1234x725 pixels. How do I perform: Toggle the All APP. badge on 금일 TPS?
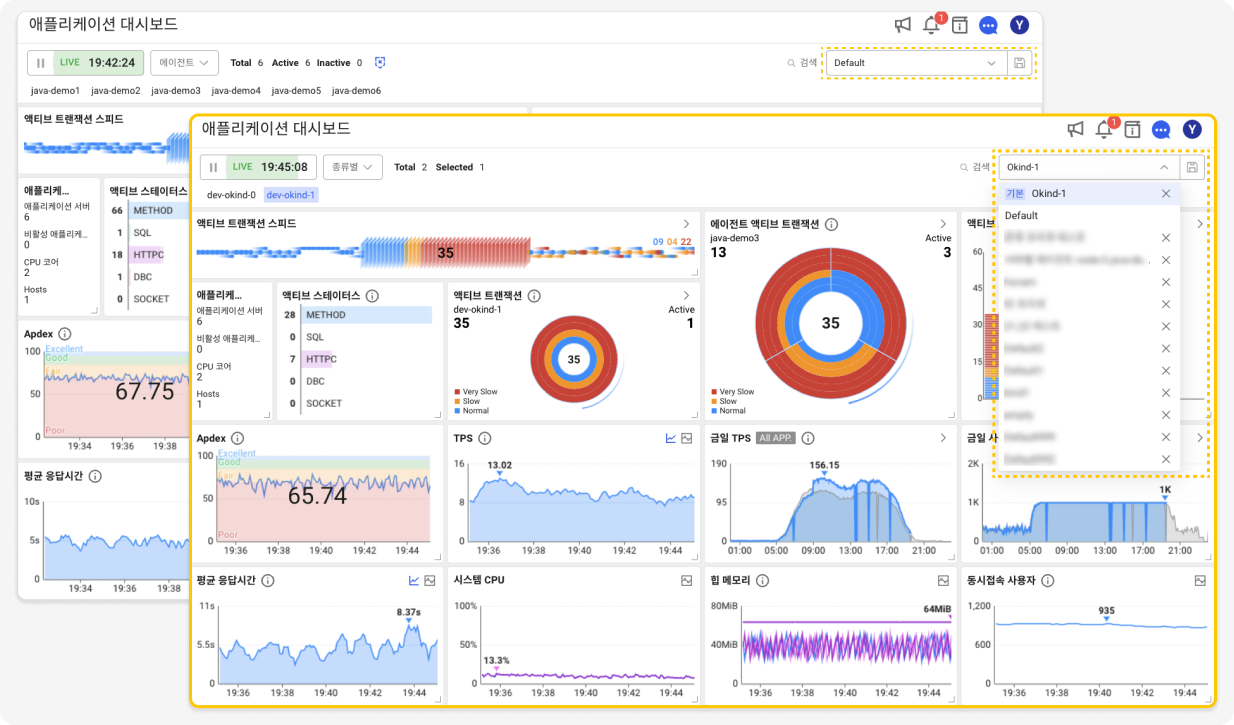(776, 438)
